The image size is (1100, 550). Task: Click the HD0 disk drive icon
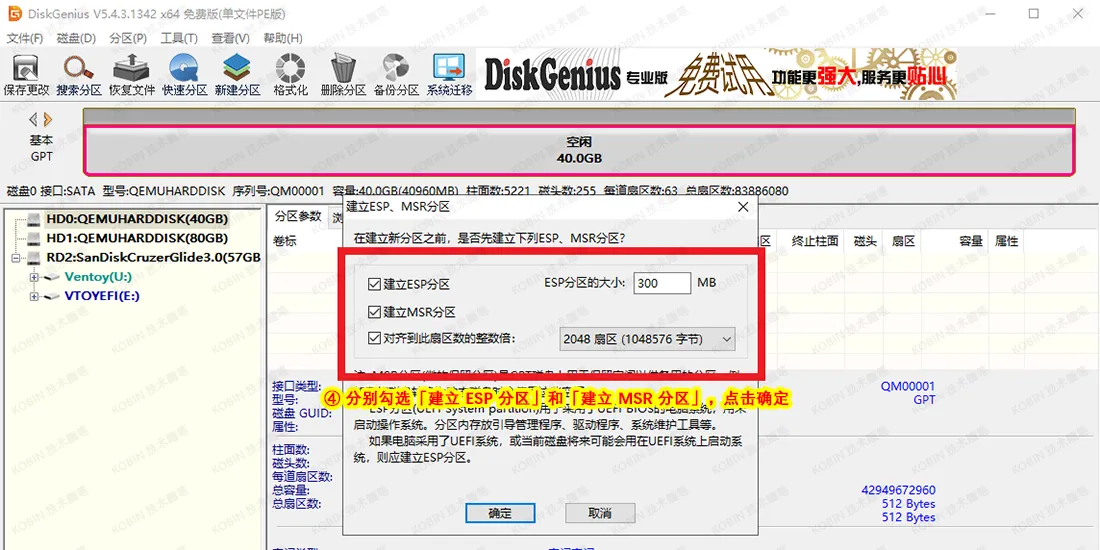[35, 220]
